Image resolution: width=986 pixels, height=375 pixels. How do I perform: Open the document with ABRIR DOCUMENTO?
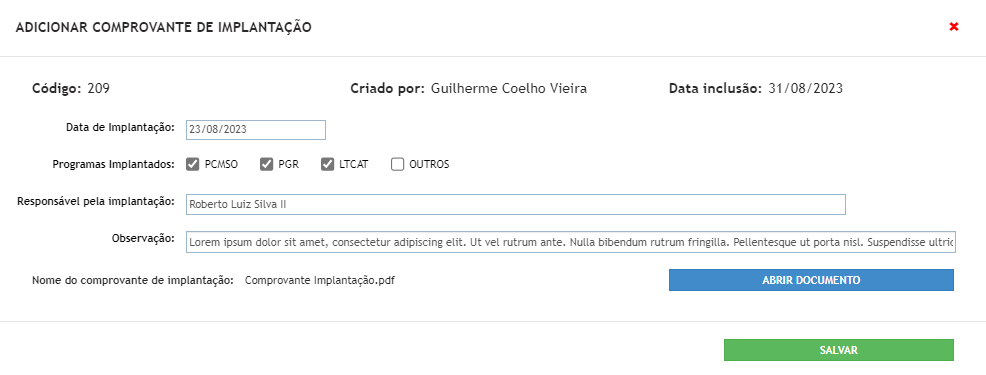pyautogui.click(x=811, y=280)
